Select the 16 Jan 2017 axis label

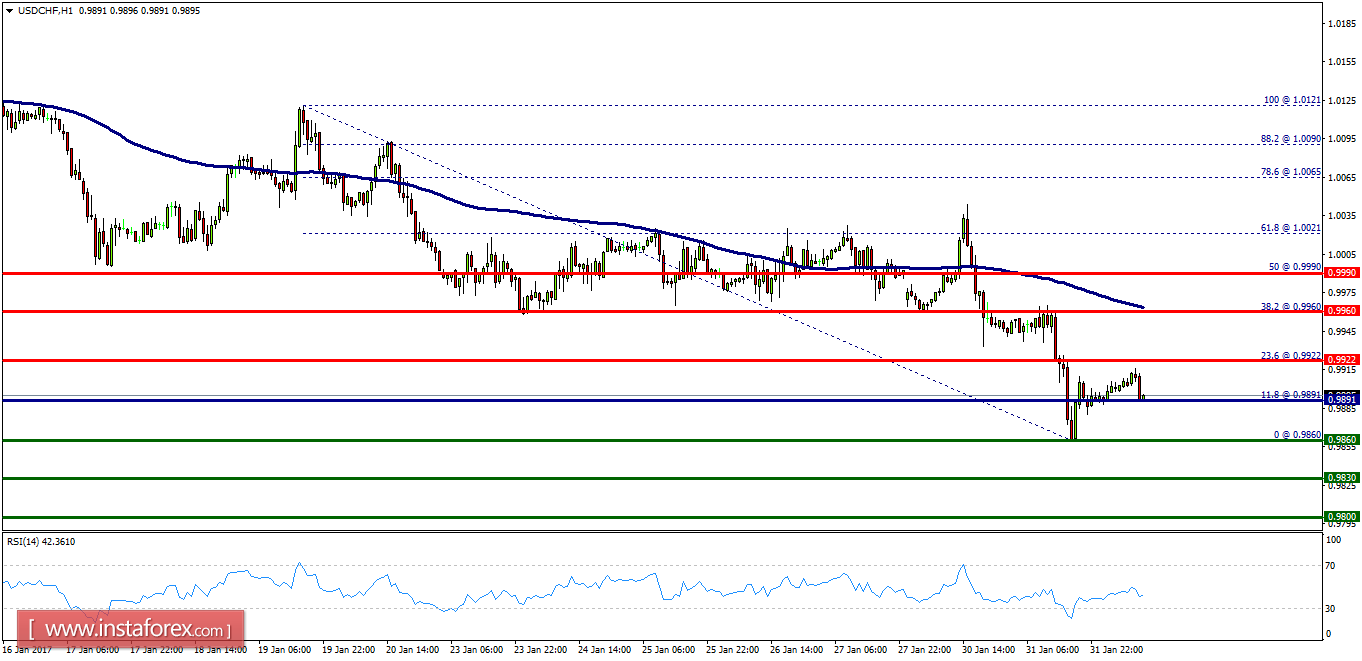pyautogui.click(x=27, y=648)
